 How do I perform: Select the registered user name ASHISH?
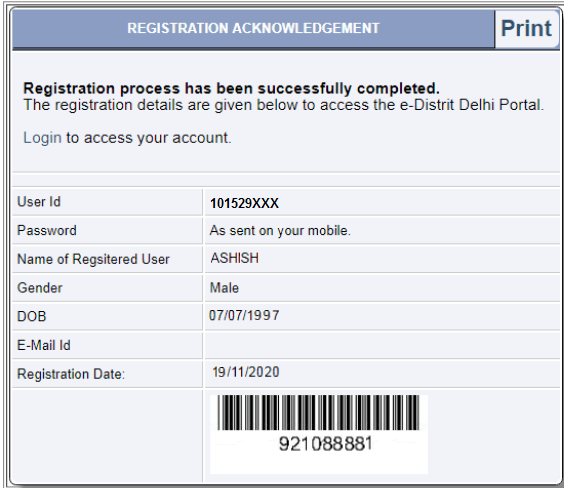coord(235,258)
